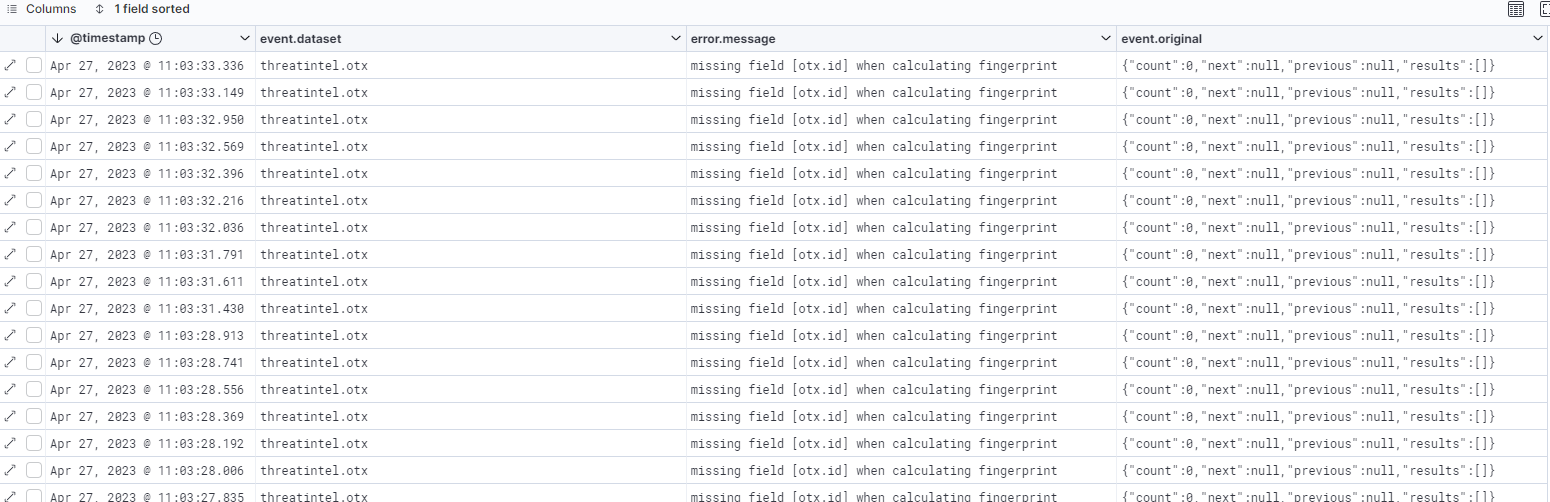
Task: Expand details of the 11:03:31.430 row
Action: 10,308
